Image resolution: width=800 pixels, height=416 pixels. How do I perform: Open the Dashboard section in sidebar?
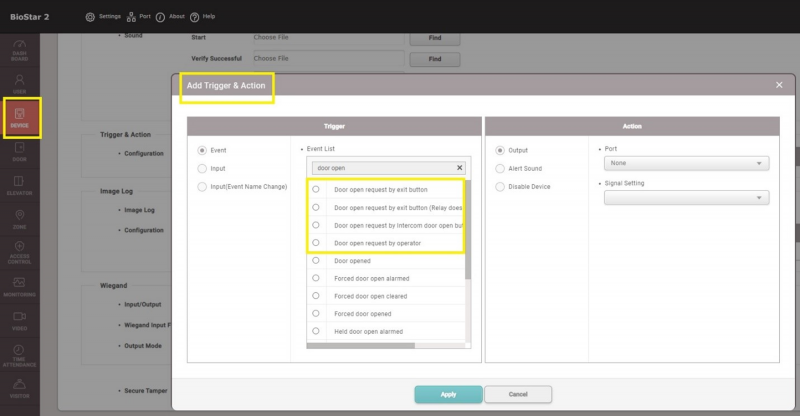(x=19, y=50)
